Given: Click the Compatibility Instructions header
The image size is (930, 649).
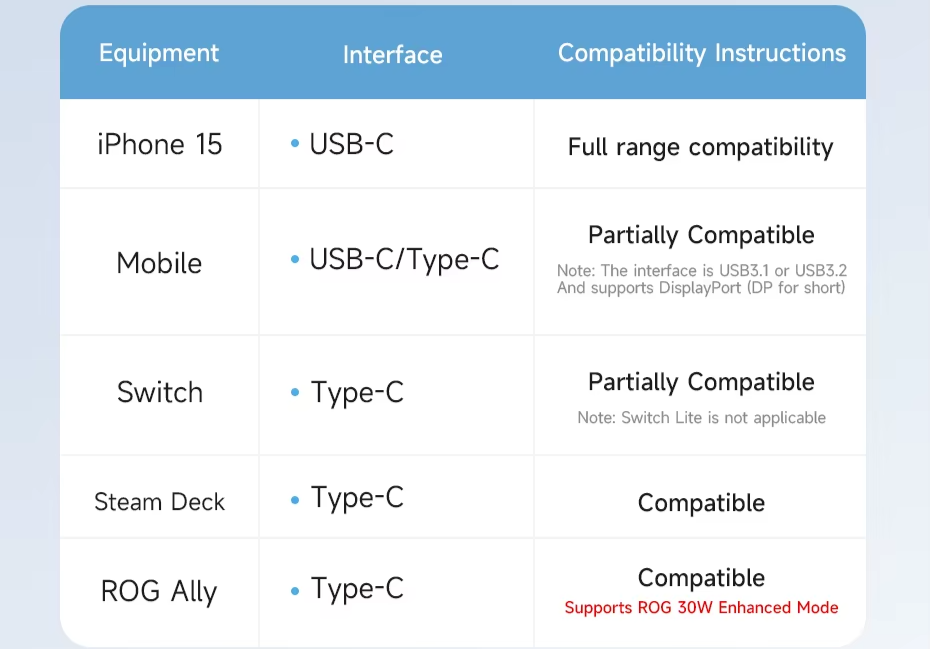Looking at the screenshot, I should coord(701,53).
